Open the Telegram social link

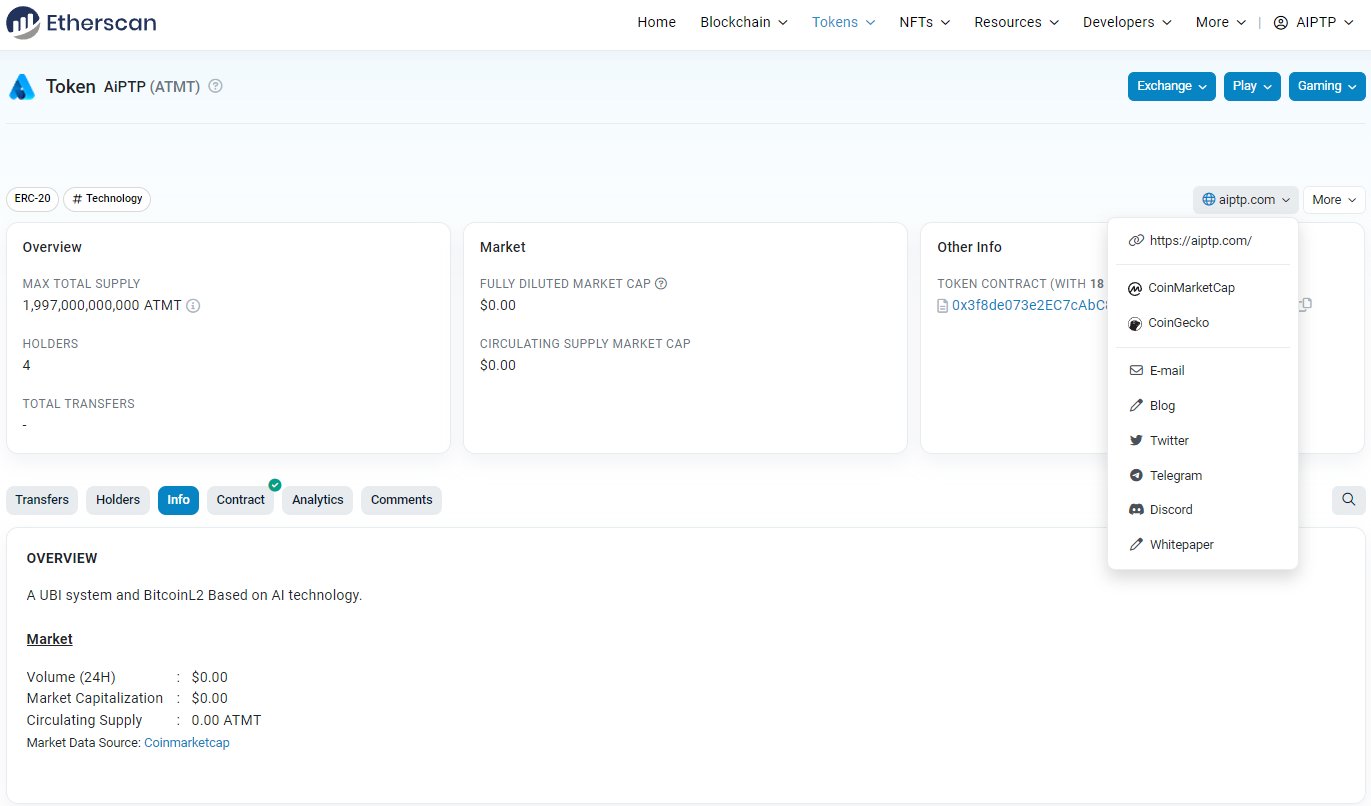pos(1176,475)
